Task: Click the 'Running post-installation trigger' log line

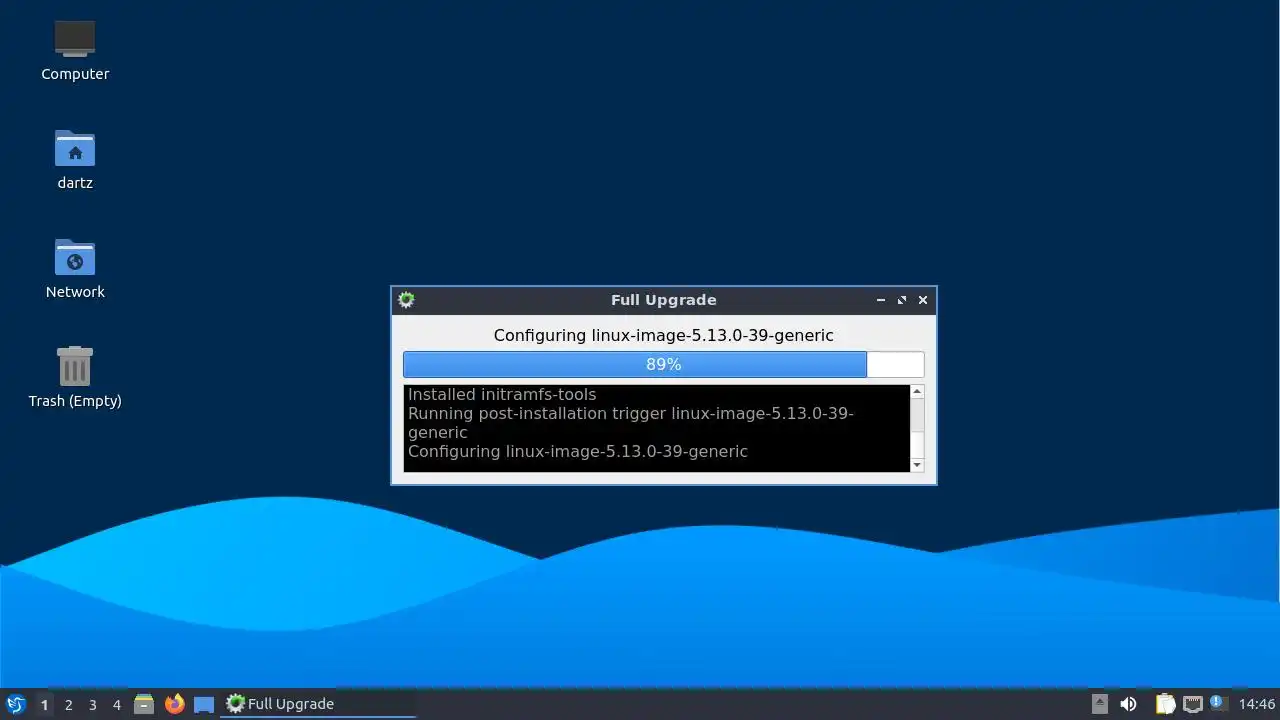Action: (631, 423)
